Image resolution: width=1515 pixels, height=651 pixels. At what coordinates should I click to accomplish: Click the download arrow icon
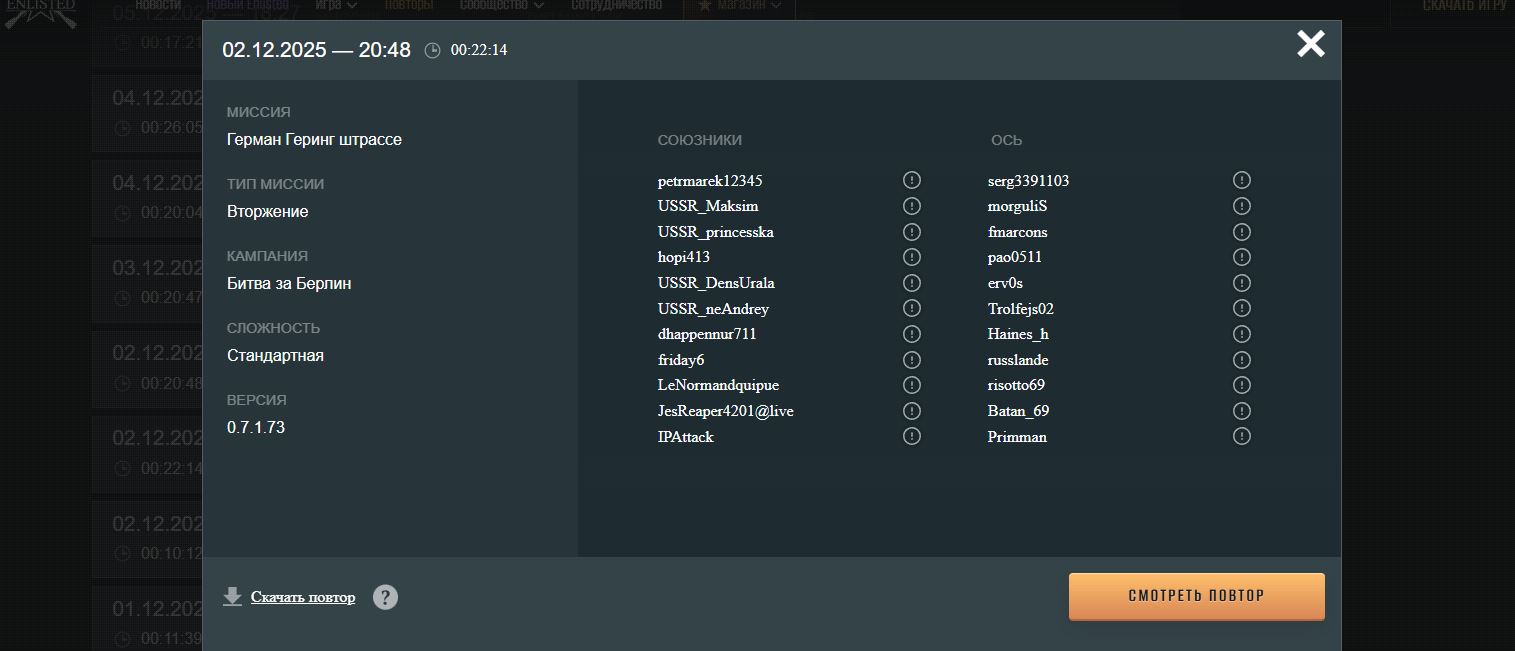(232, 597)
